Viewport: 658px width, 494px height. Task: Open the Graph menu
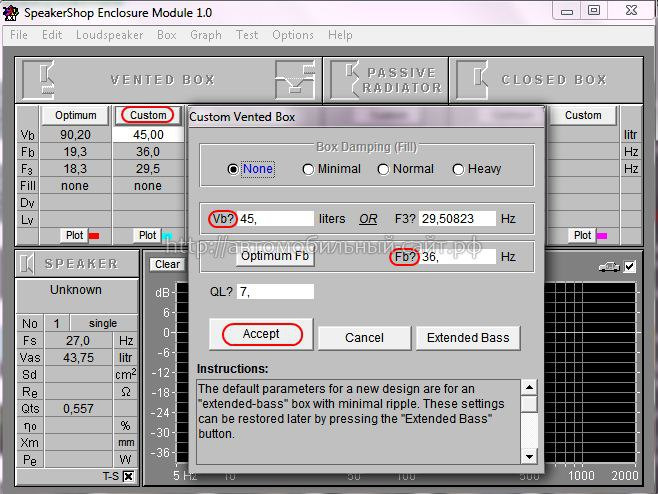tap(206, 35)
